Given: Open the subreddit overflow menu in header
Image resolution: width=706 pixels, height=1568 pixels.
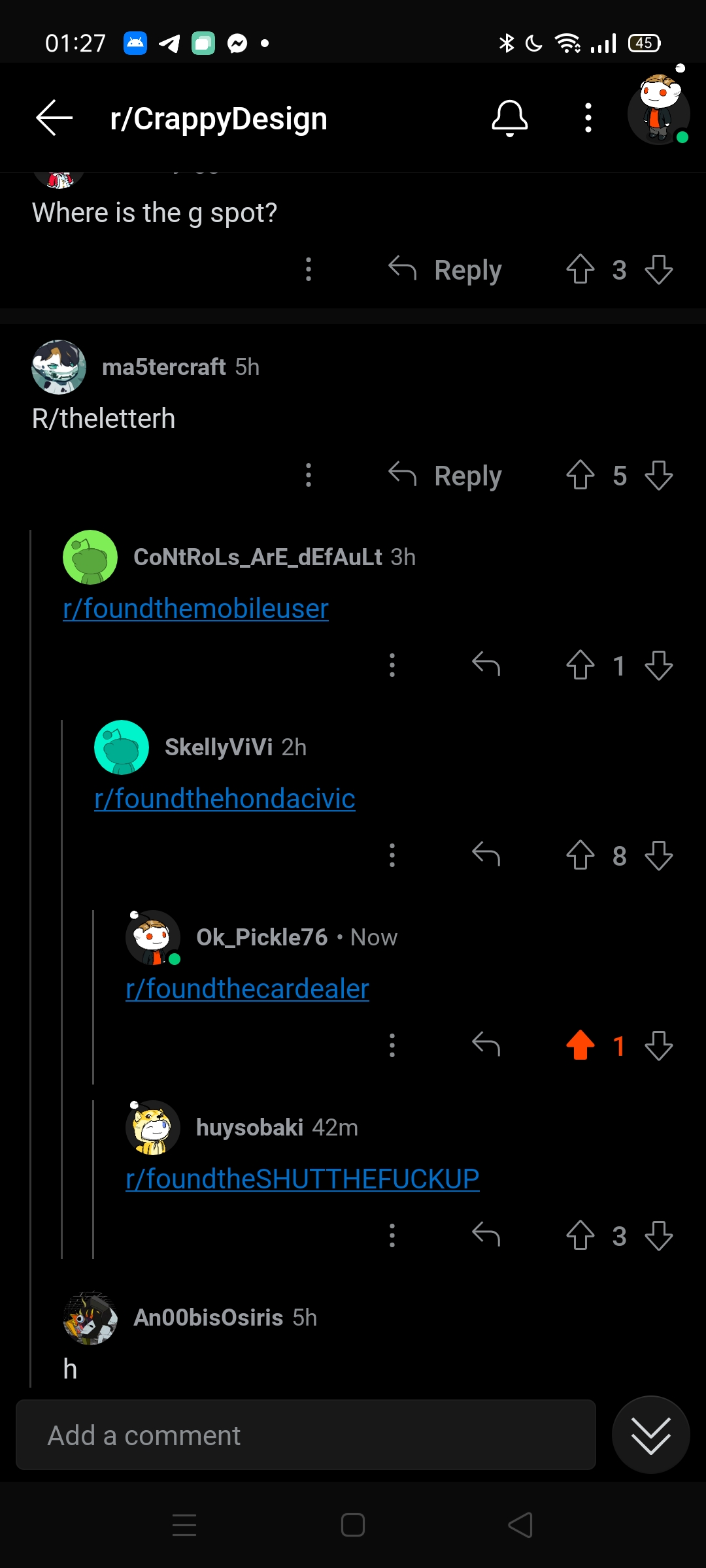Looking at the screenshot, I should pos(588,118).
